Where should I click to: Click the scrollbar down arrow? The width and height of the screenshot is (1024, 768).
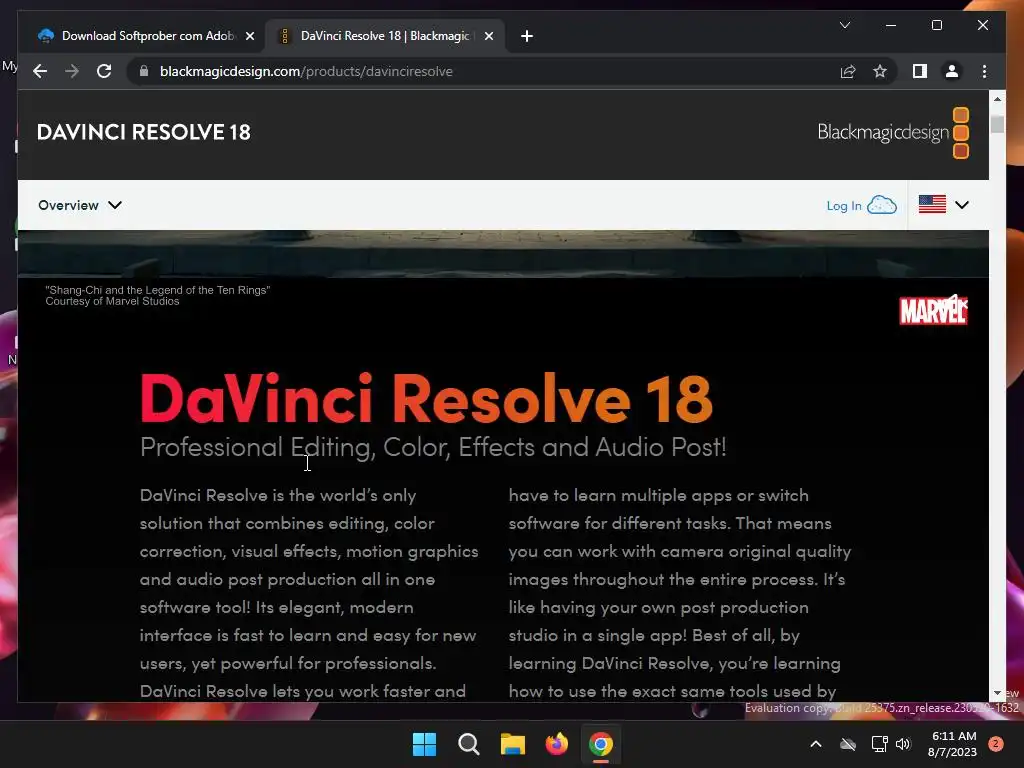pos(997,693)
